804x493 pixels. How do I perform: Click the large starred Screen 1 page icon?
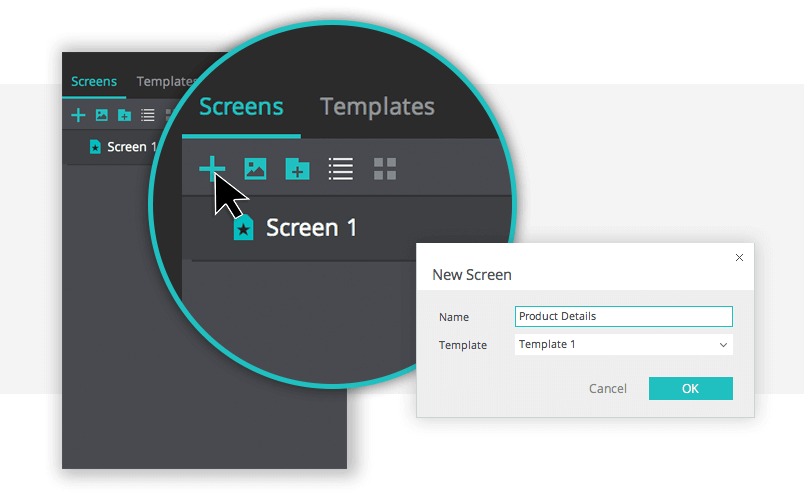pyautogui.click(x=243, y=229)
